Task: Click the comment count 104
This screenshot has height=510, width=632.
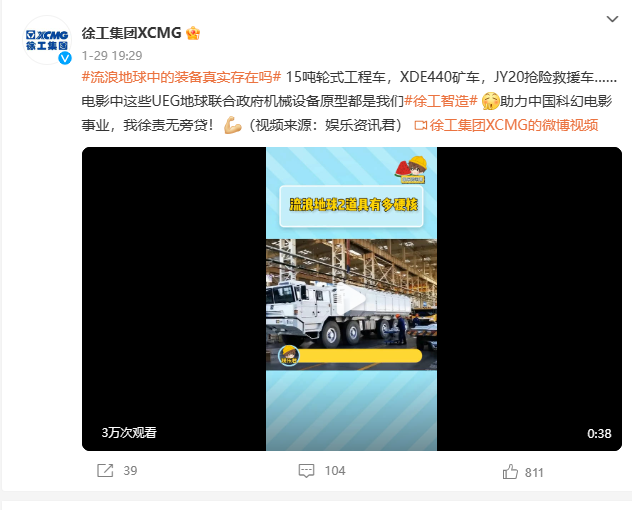Action: click(335, 471)
